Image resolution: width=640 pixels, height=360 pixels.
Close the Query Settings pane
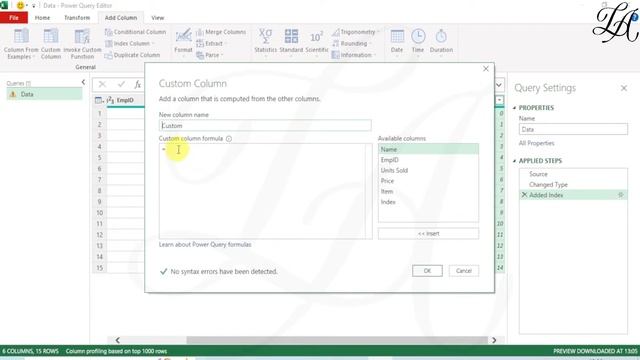click(624, 88)
